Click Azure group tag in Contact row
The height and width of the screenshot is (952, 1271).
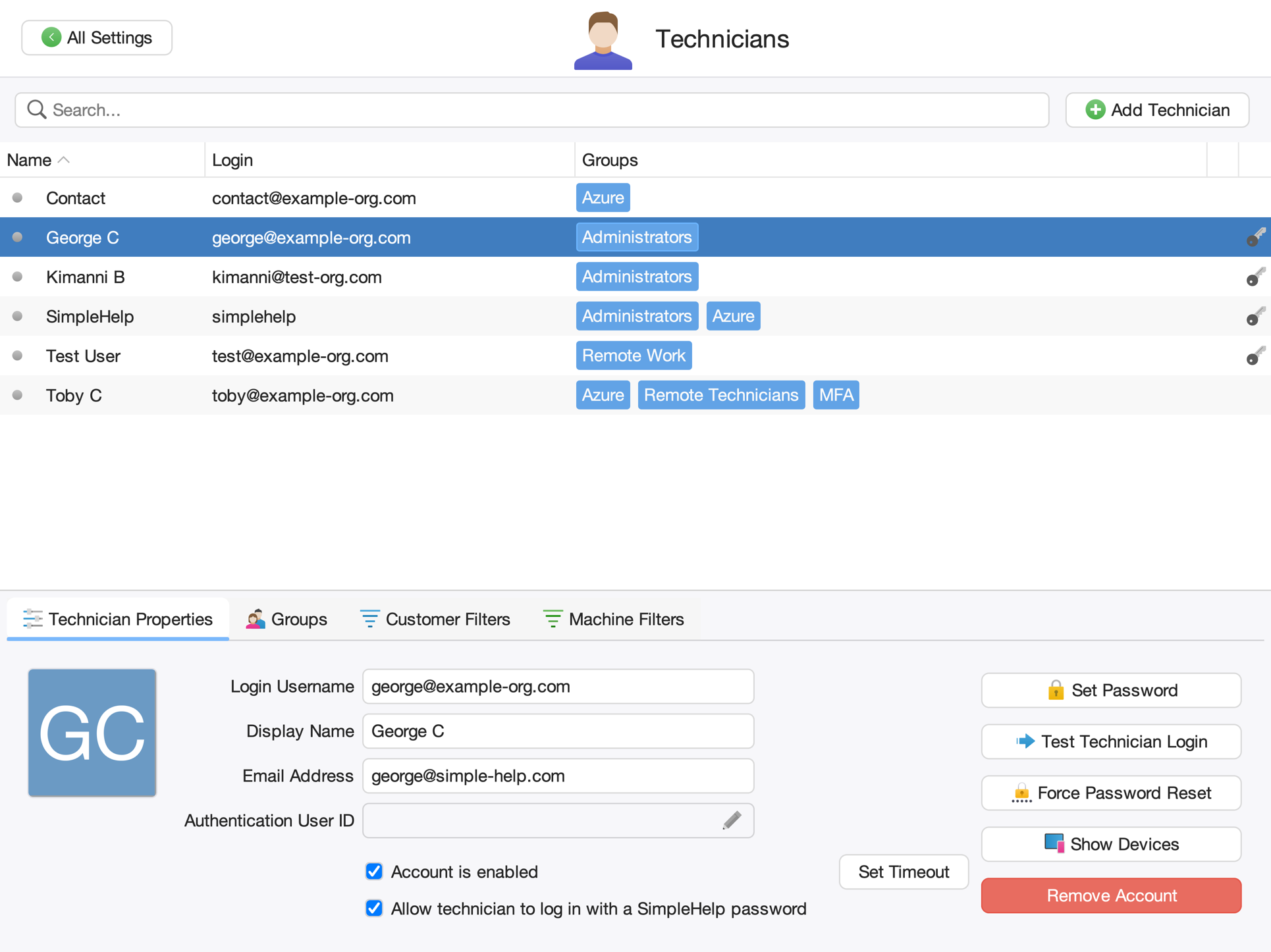point(603,198)
